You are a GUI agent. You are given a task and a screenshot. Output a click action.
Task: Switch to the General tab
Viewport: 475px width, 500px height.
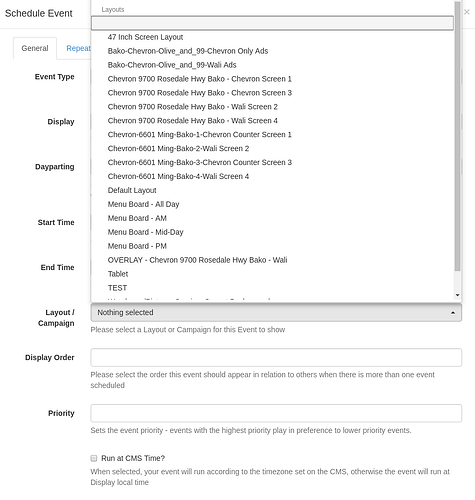[x=35, y=48]
